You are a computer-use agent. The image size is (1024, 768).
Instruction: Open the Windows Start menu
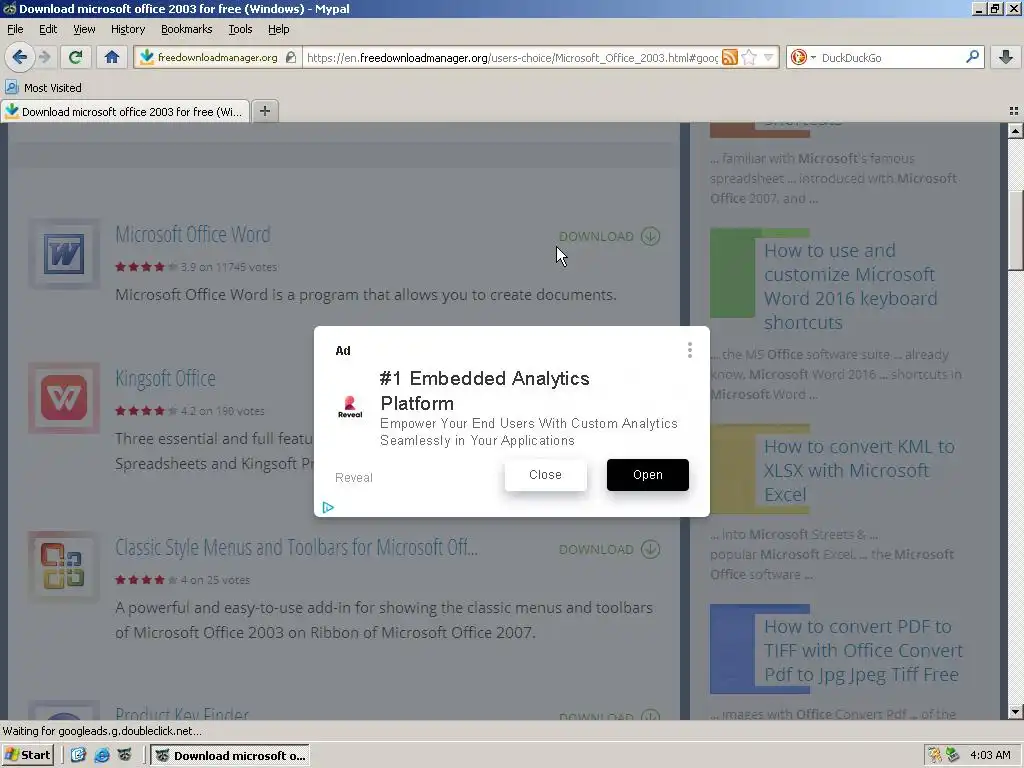tap(27, 755)
